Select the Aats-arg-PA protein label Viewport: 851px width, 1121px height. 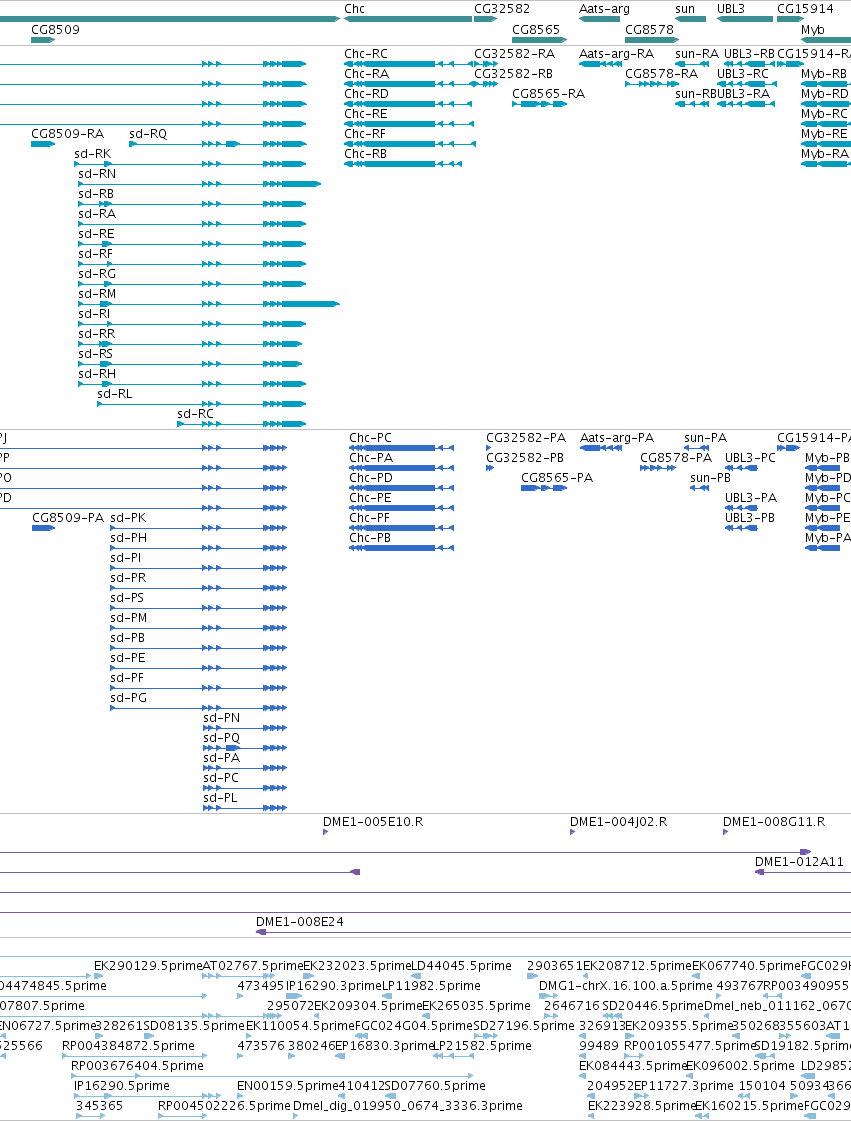617,438
